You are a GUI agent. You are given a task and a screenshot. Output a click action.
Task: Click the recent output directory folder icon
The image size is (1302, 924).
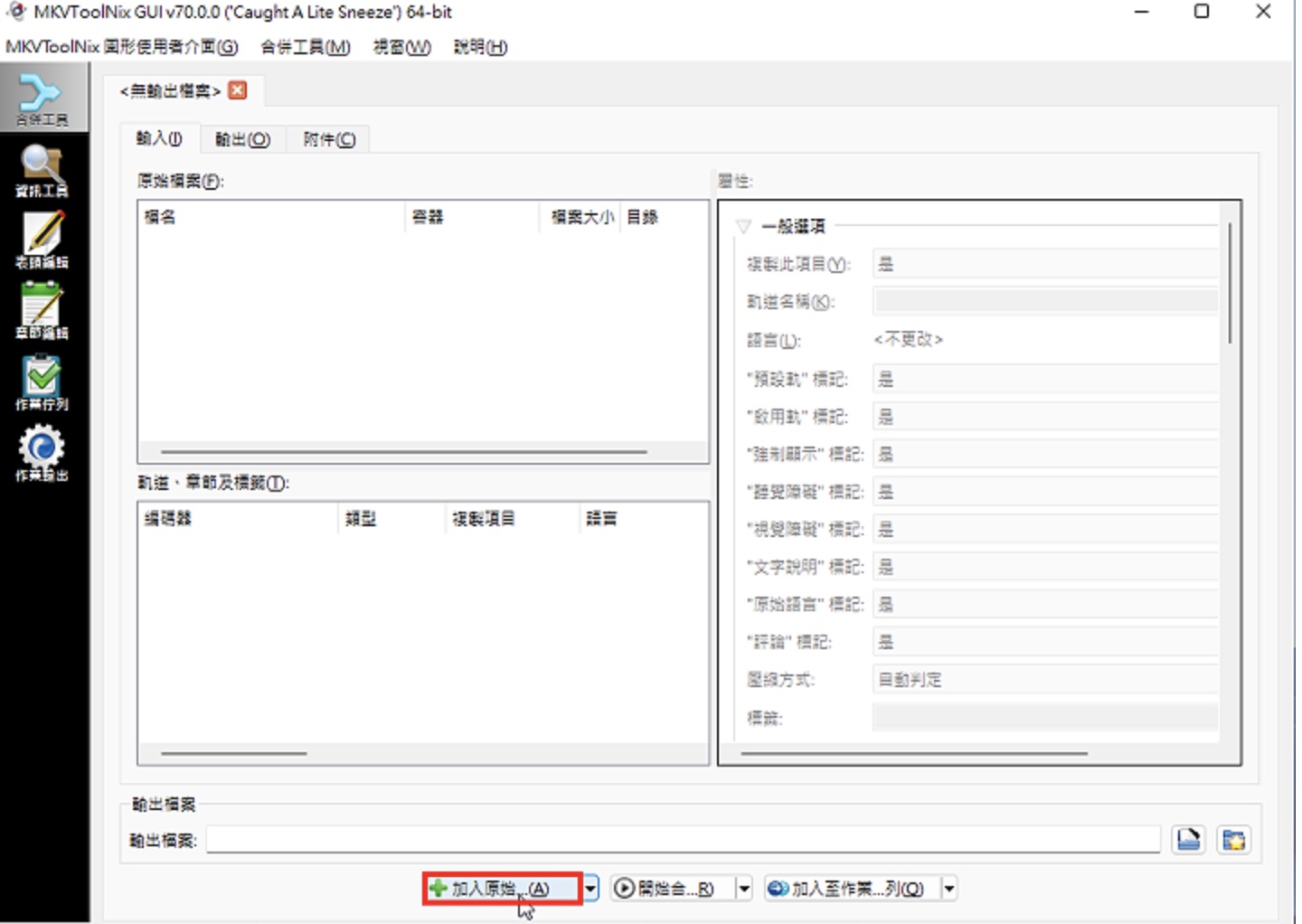point(1233,840)
